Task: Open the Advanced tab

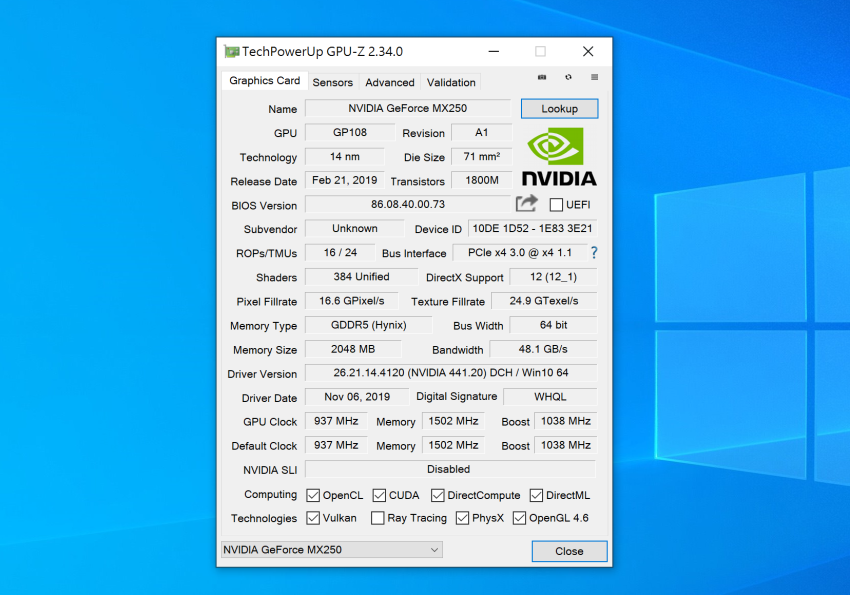Action: click(x=390, y=82)
